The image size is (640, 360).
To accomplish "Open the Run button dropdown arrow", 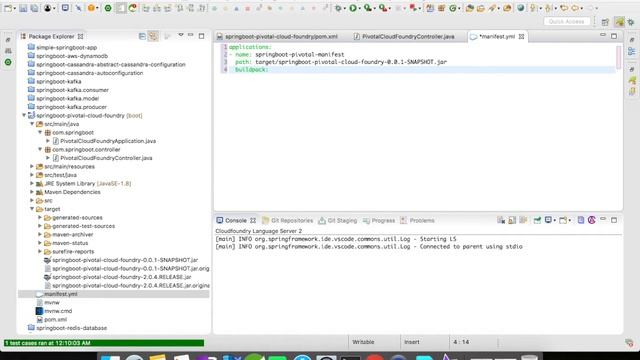I will click(x=359, y=8).
